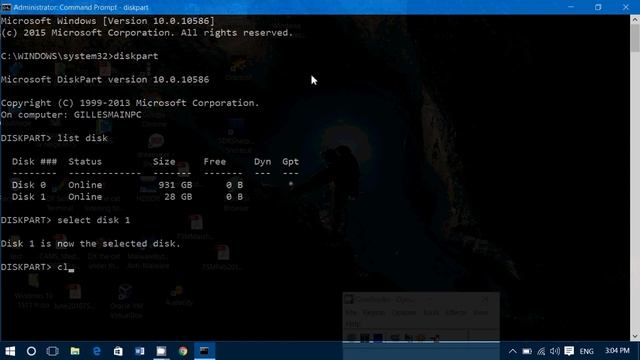640x360 pixels.
Task: Close the Command Prompt diskpart window
Action: (x=626, y=7)
